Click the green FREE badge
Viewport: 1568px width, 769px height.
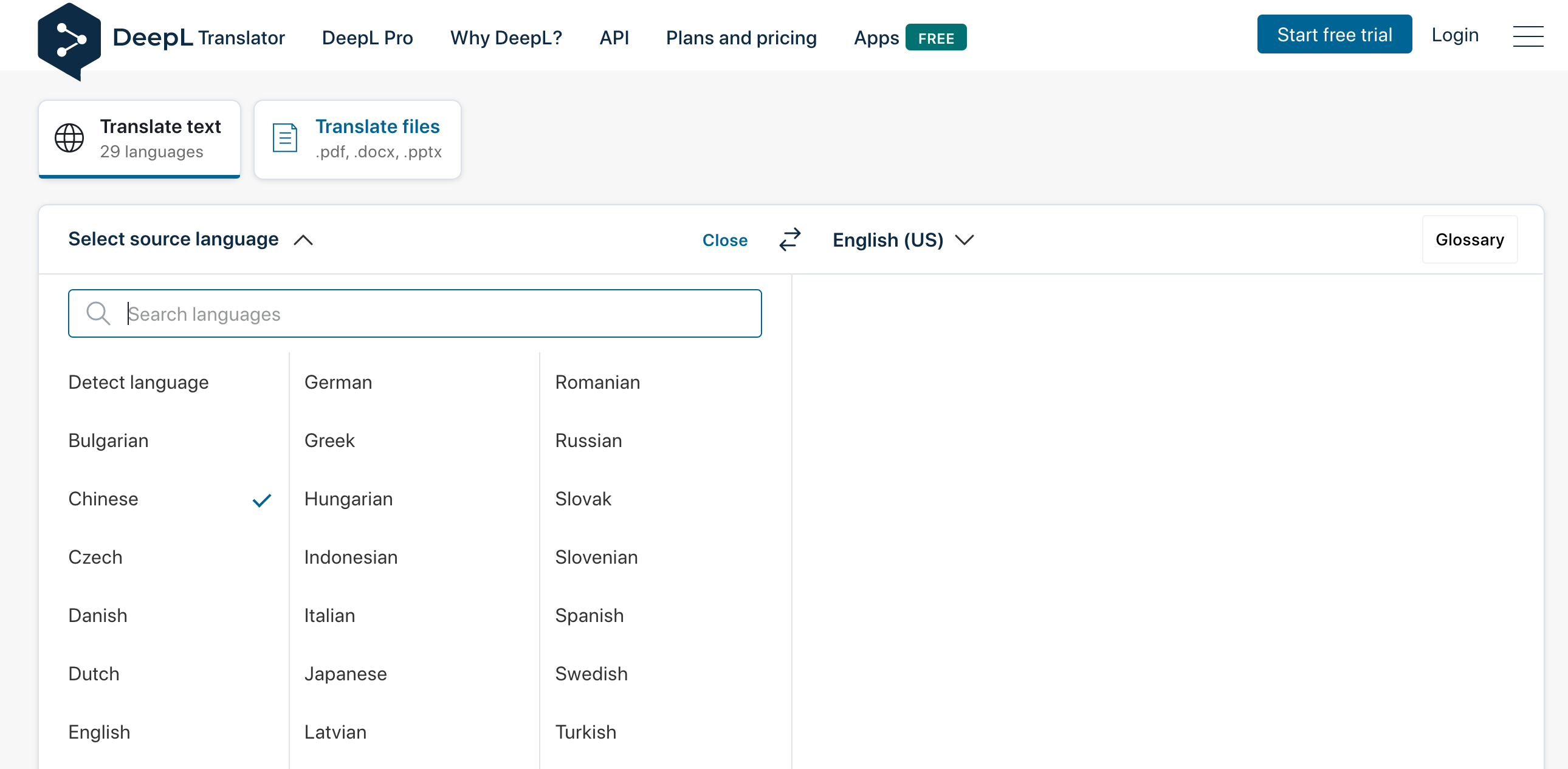pos(935,38)
